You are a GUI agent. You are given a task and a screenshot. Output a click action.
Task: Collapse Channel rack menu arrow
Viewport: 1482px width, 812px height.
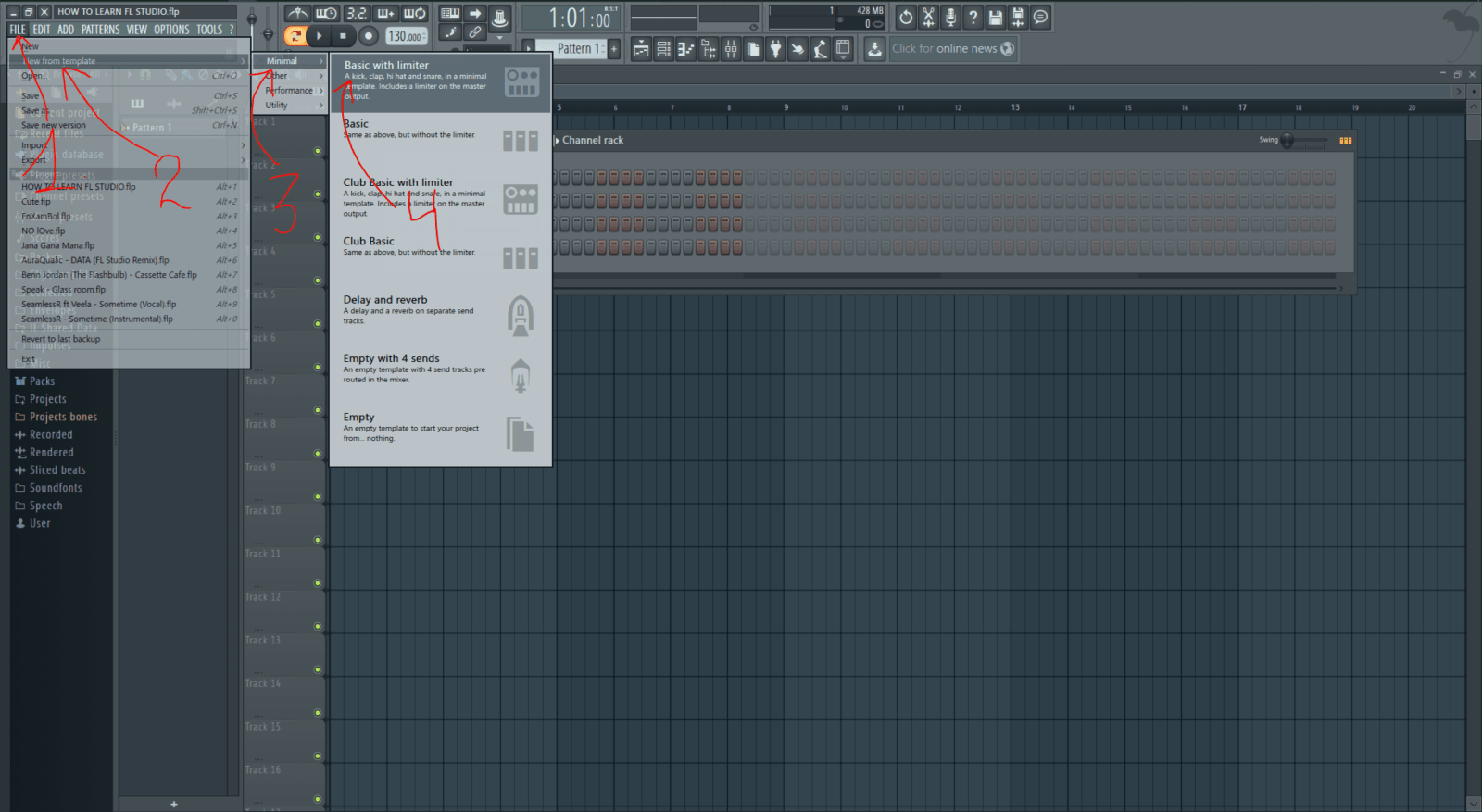click(557, 141)
